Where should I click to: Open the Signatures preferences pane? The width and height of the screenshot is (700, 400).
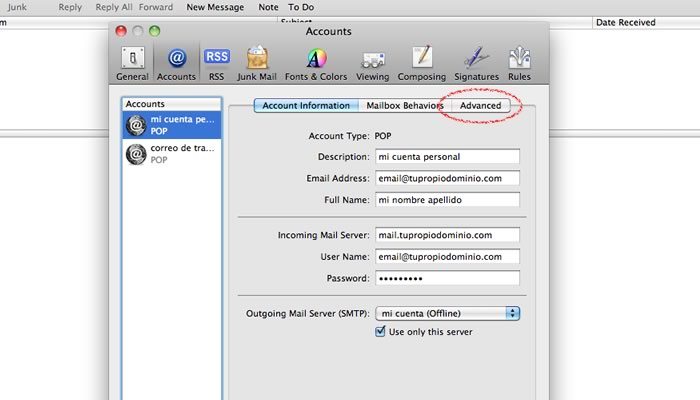(x=476, y=63)
